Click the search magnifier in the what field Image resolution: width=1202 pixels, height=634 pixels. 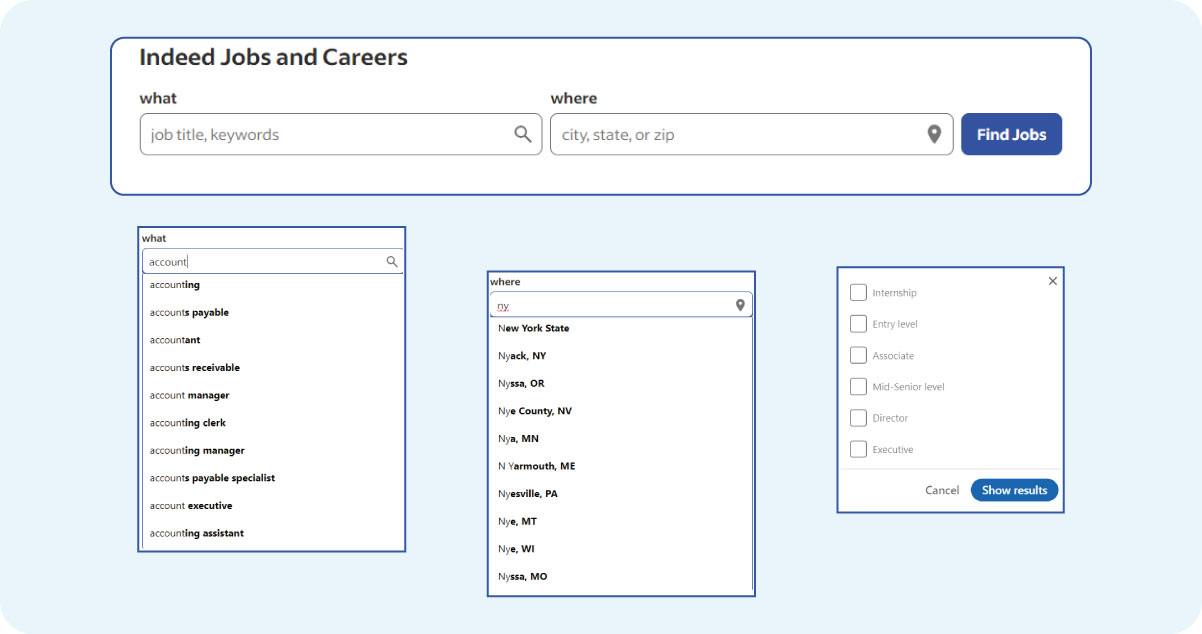522,133
